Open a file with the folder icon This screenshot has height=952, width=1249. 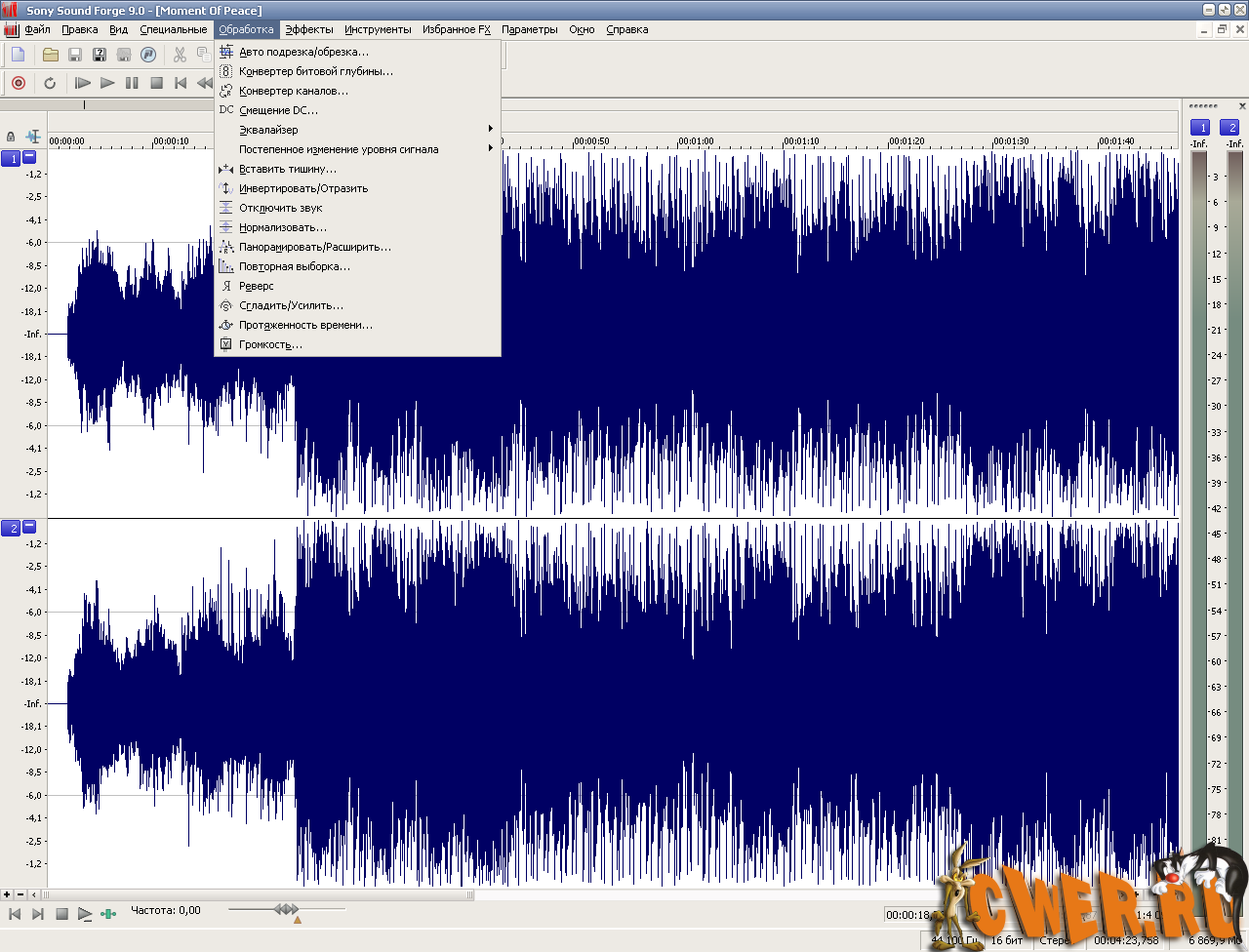coord(51,55)
